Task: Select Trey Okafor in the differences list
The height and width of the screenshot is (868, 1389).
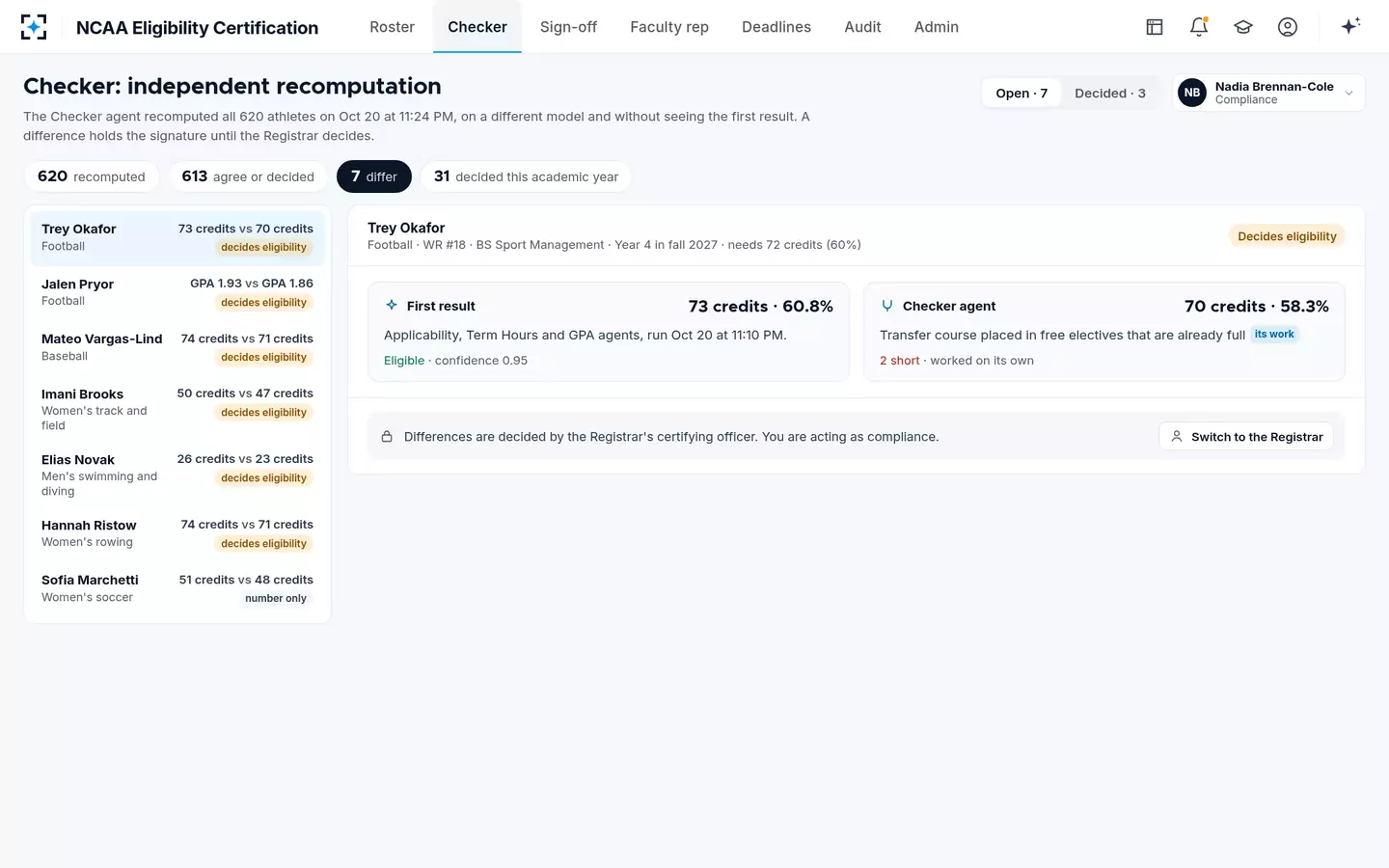Action: tap(177, 238)
